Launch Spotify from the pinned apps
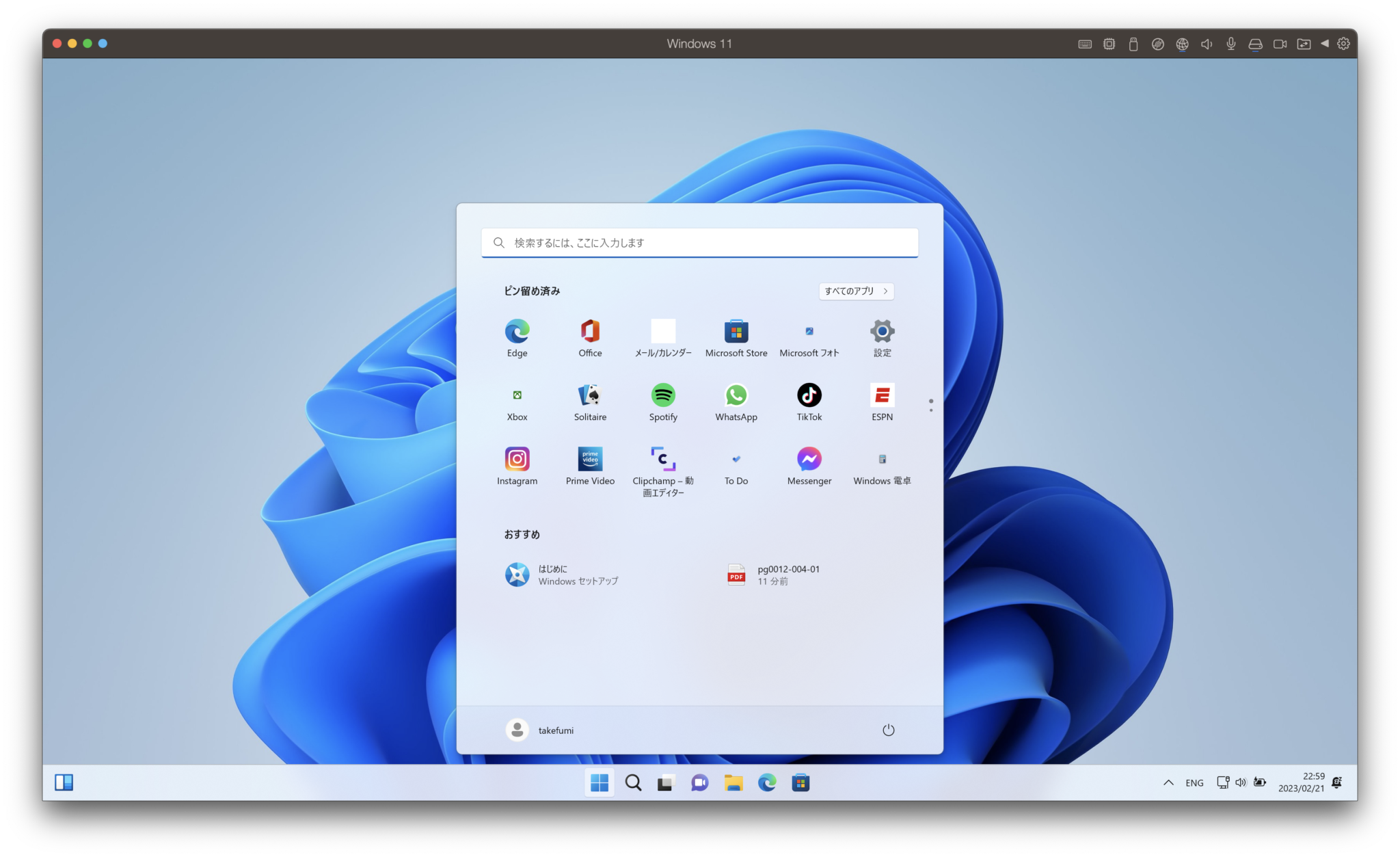The image size is (1400, 857). (663, 402)
